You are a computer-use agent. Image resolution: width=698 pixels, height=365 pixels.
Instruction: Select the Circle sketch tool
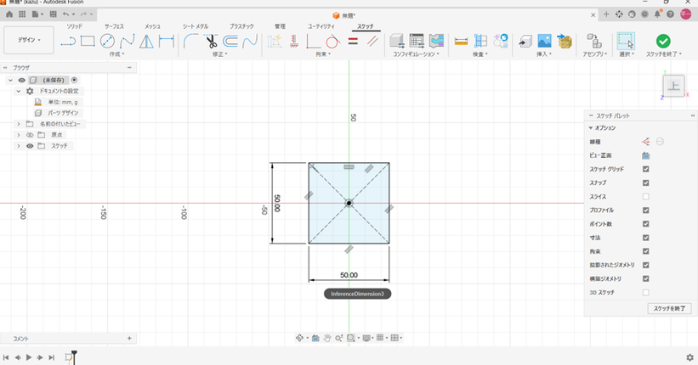107,41
